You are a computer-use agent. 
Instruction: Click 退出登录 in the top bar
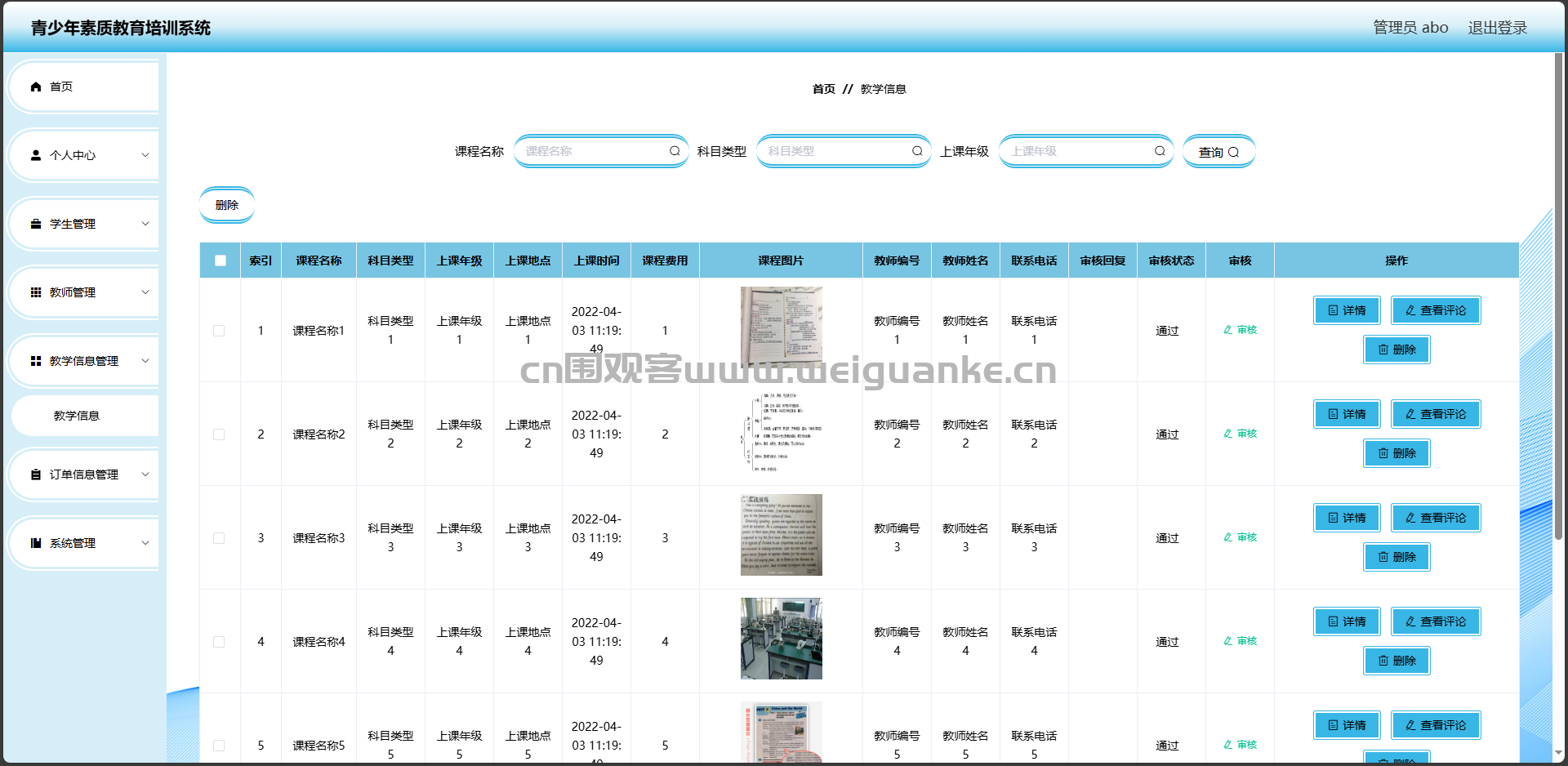1497,28
